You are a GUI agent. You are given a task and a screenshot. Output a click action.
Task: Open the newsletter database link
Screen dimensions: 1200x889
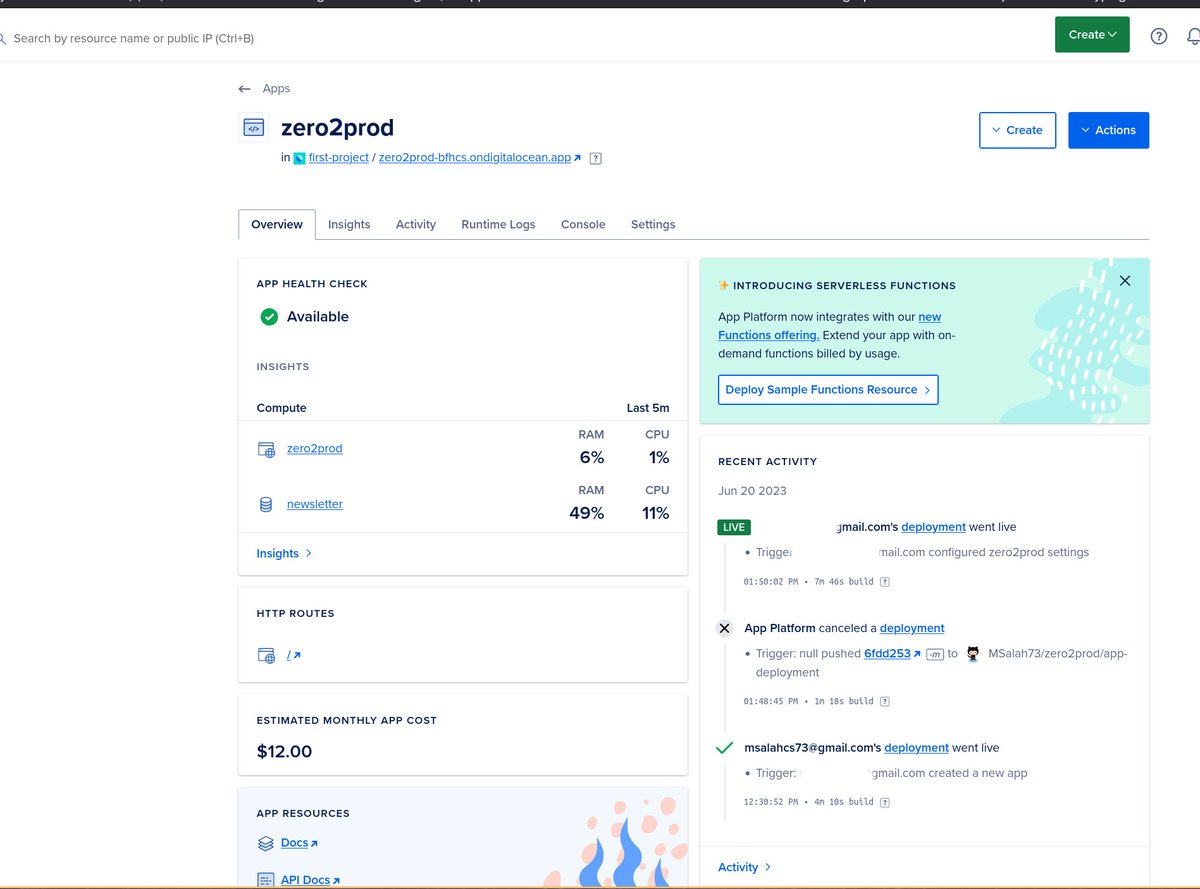coord(315,504)
